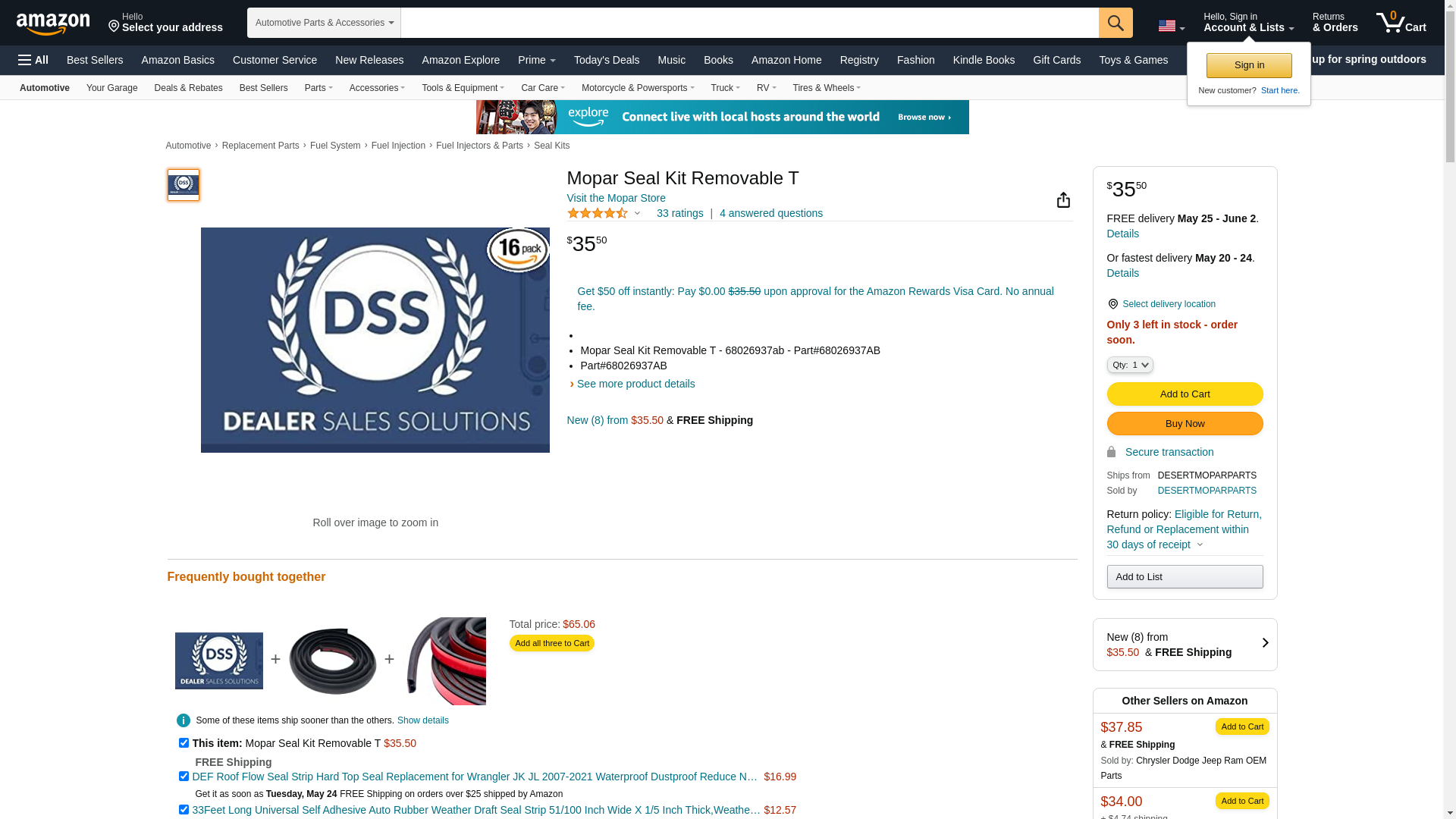Click the delivery location pin icon
This screenshot has height=819, width=1456.
click(1112, 304)
